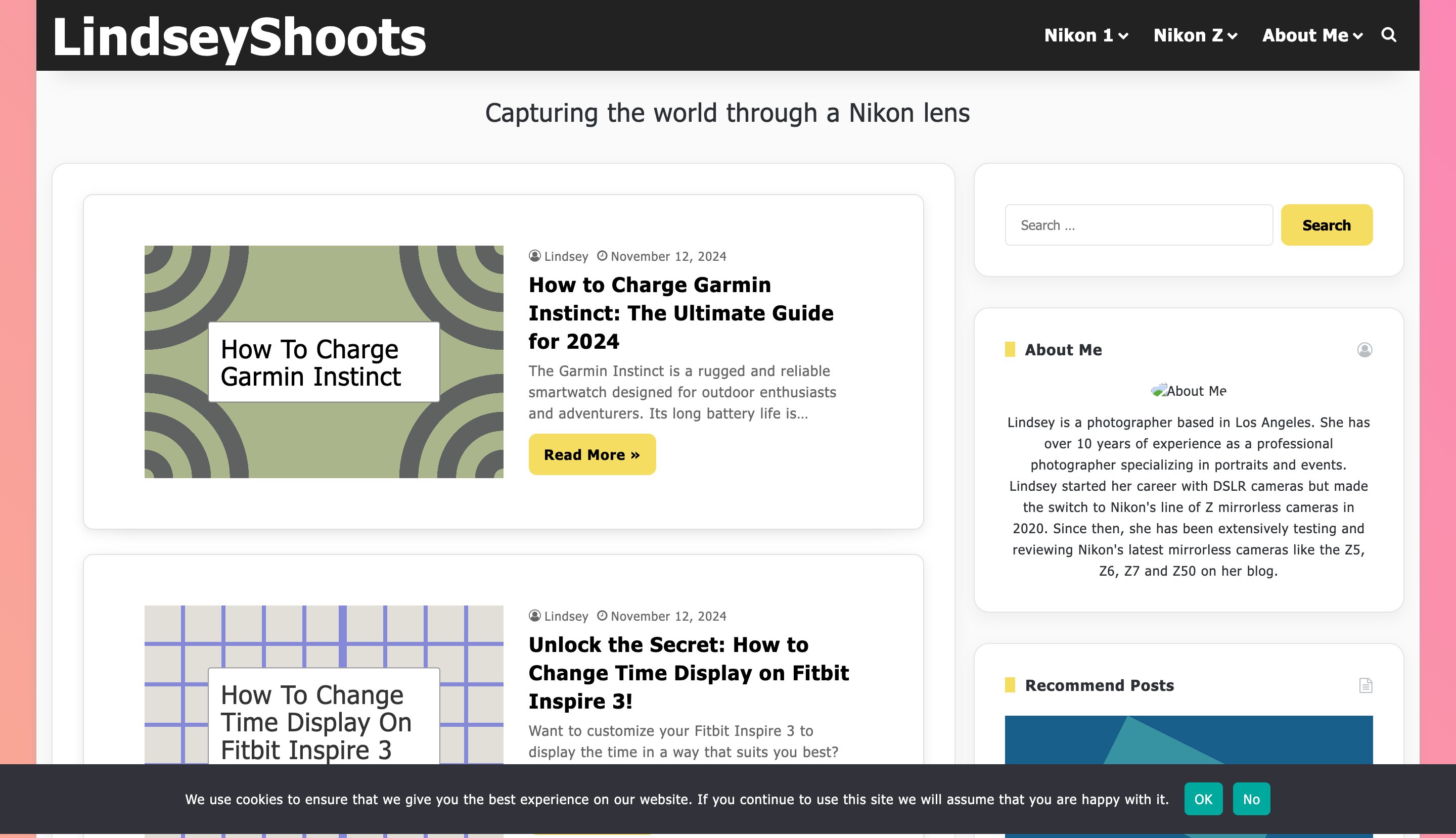Expand the Nikon Z dropdown chevron

coord(1232,36)
